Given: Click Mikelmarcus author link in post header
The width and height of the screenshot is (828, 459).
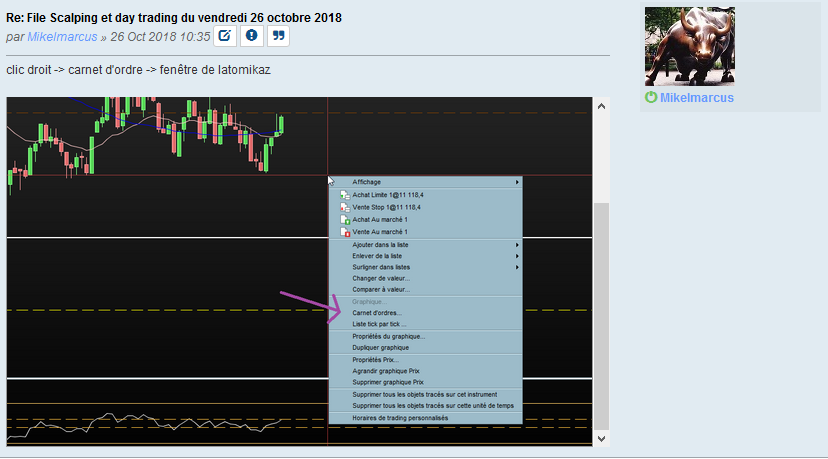Looking at the screenshot, I should coord(62,37).
